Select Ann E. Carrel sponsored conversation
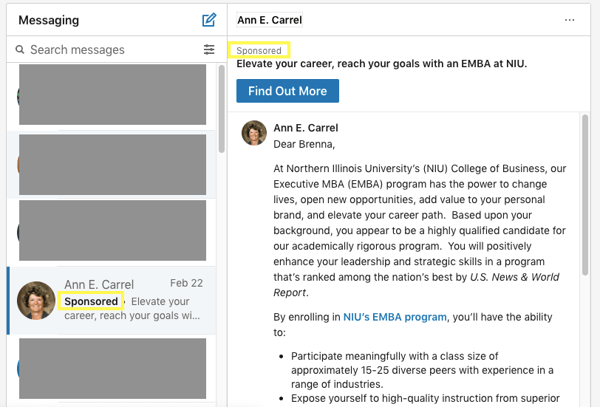The image size is (600, 407). [x=112, y=300]
